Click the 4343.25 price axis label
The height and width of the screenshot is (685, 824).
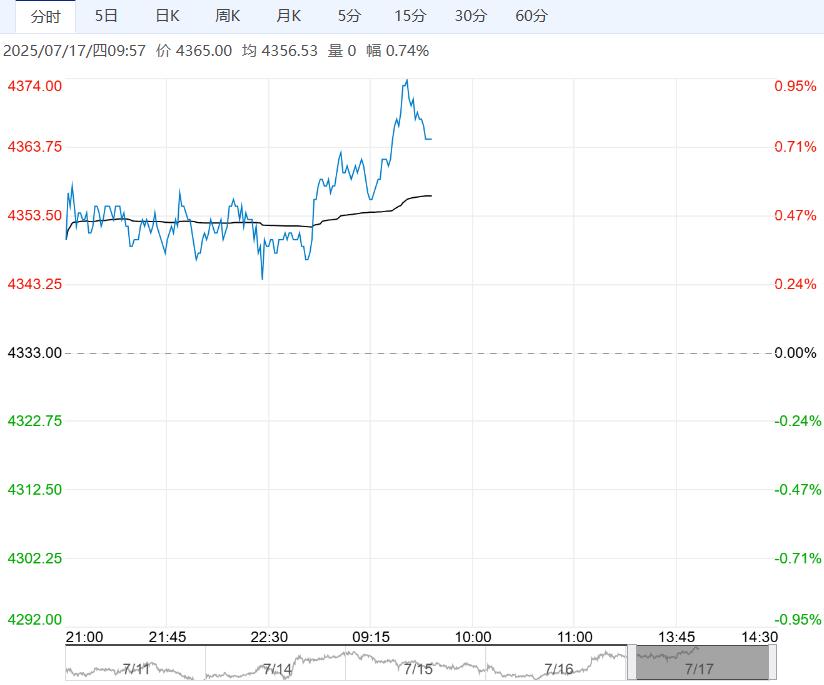35,284
